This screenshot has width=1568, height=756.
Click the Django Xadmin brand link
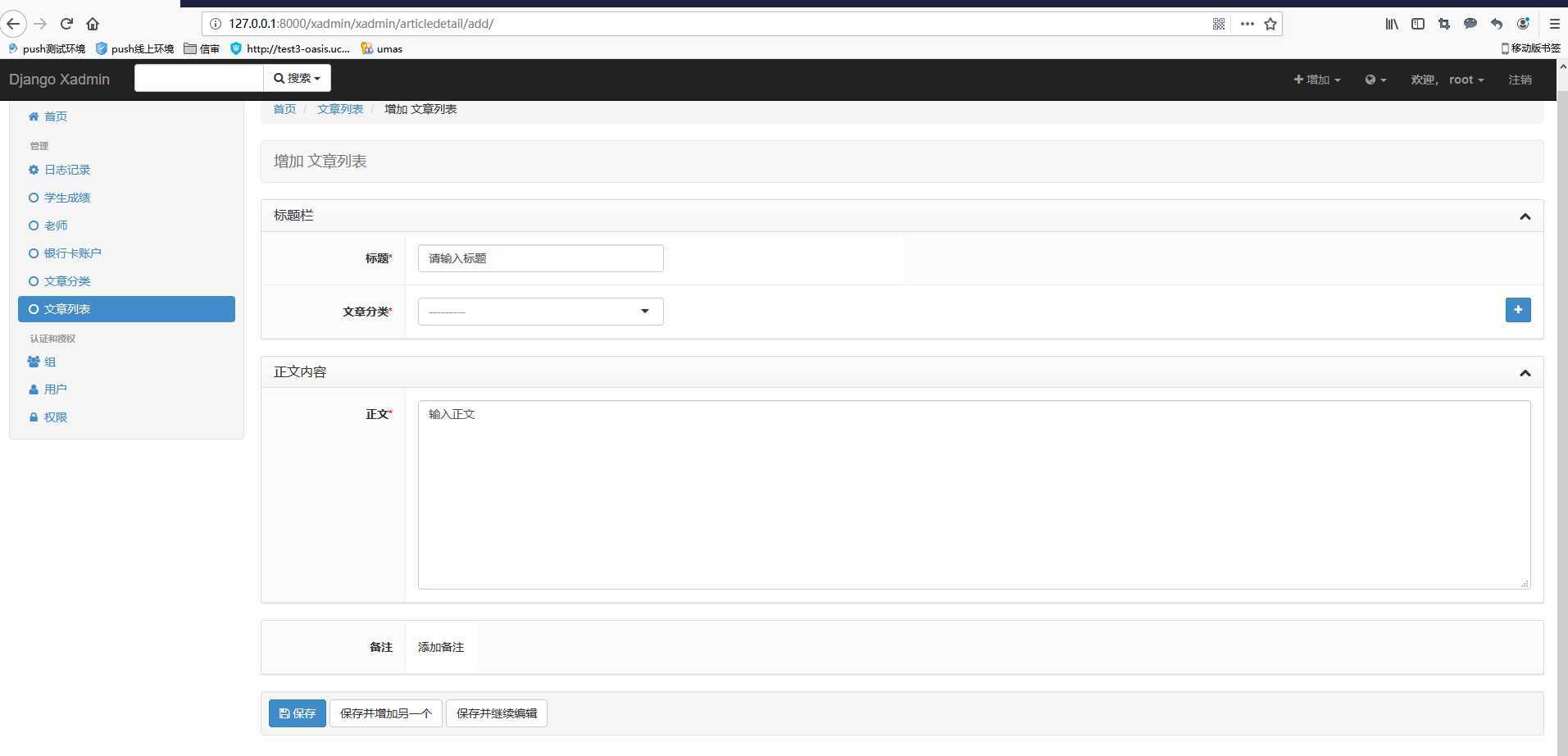coord(59,80)
